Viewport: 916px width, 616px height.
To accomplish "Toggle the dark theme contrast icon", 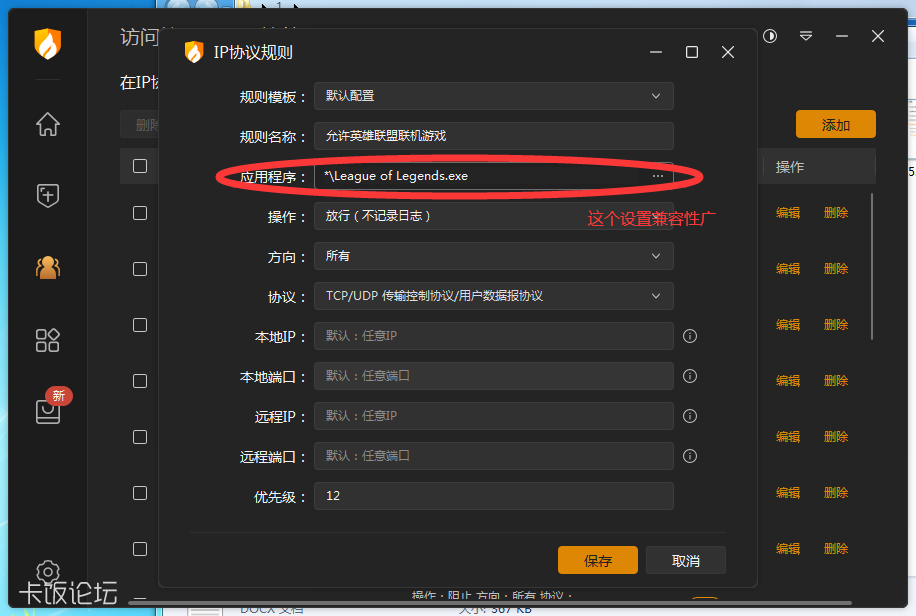I will [769, 36].
